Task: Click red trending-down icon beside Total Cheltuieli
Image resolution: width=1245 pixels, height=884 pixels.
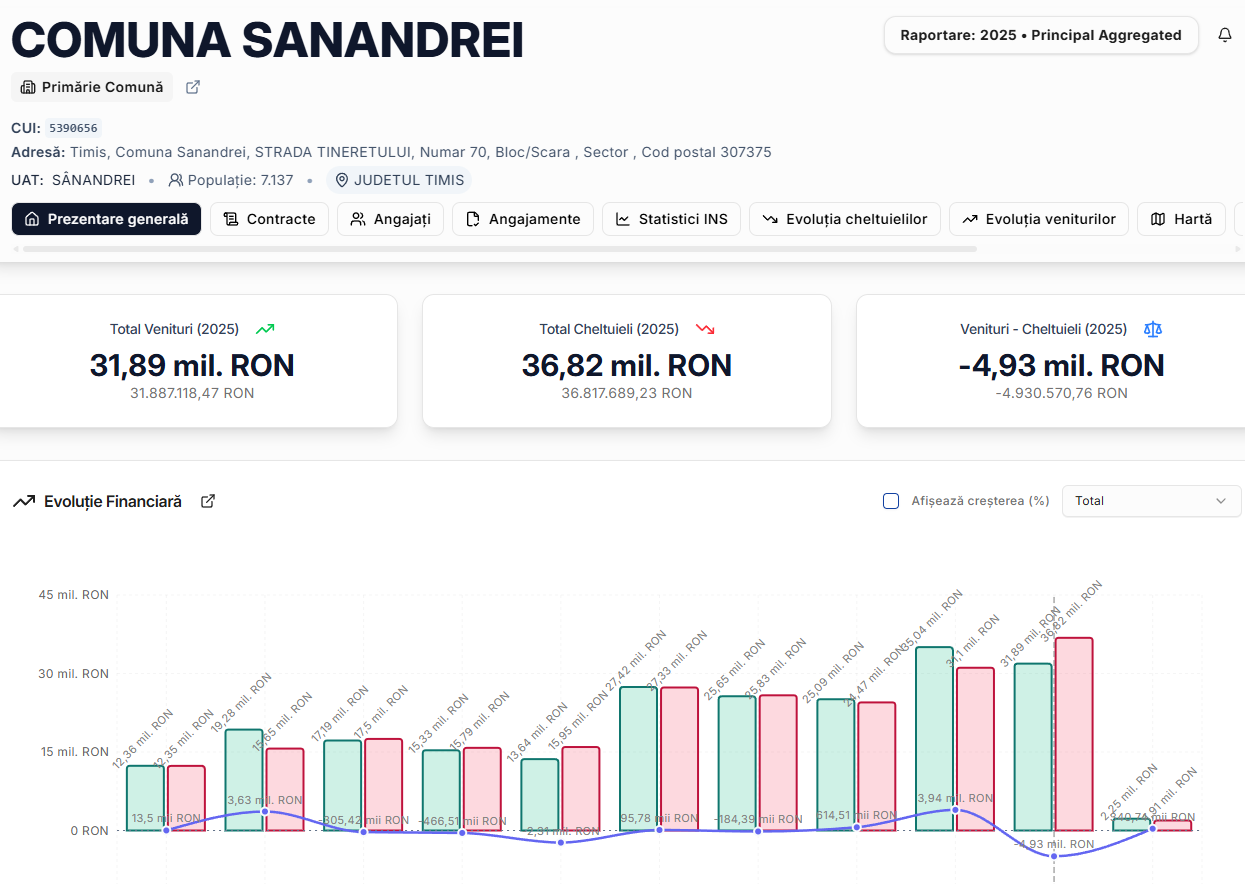Action: click(705, 329)
